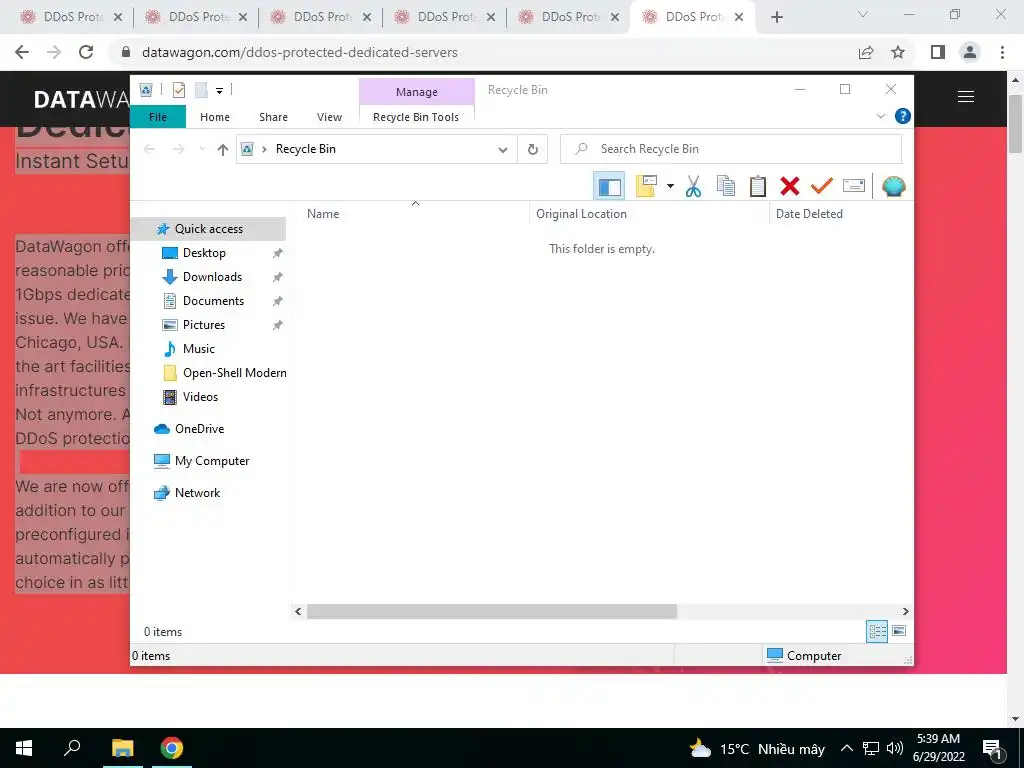Open Documents in navigation pane
This screenshot has width=1024, height=768.
[213, 301]
